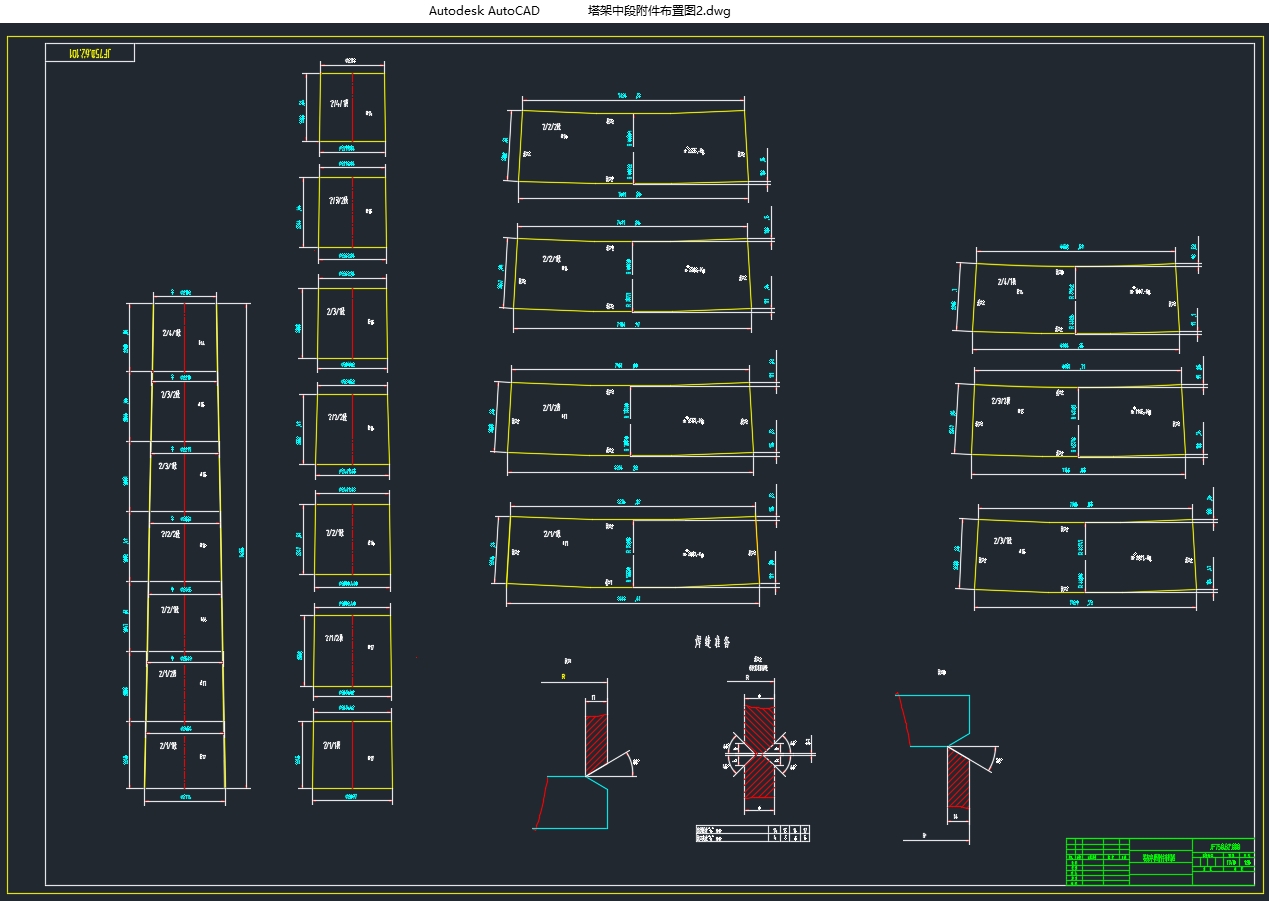Select the small weld parameter table below the center detail
This screenshot has height=901, width=1269.
pos(752,833)
